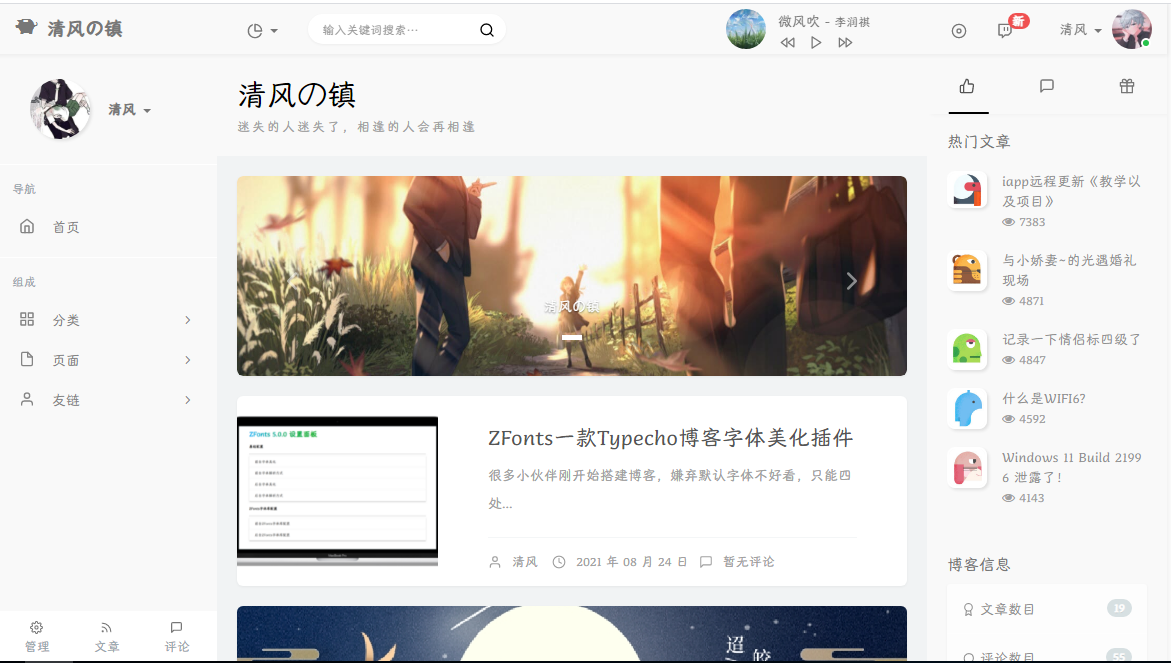Open article ZFonts一款Typecho博客字体美化插件
Screen dimensions: 1171x663
670,438
